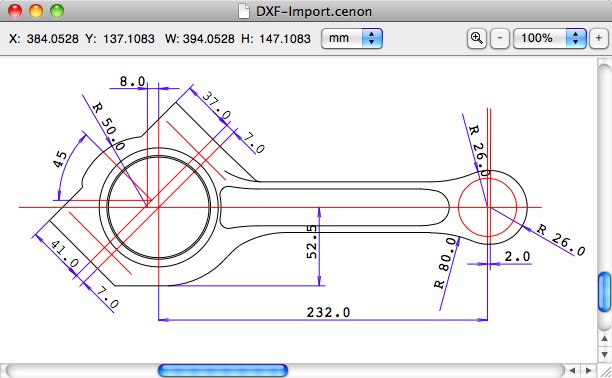Click the W width value 394.0528
Screen dimensions: 612x378
tap(209, 39)
